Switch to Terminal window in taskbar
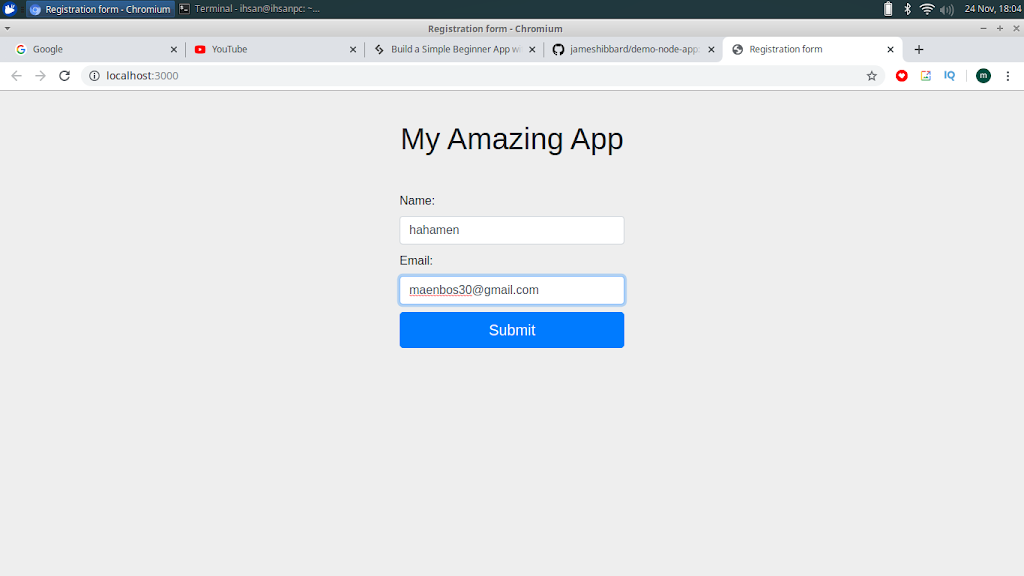This screenshot has width=1024, height=576. coord(250,9)
